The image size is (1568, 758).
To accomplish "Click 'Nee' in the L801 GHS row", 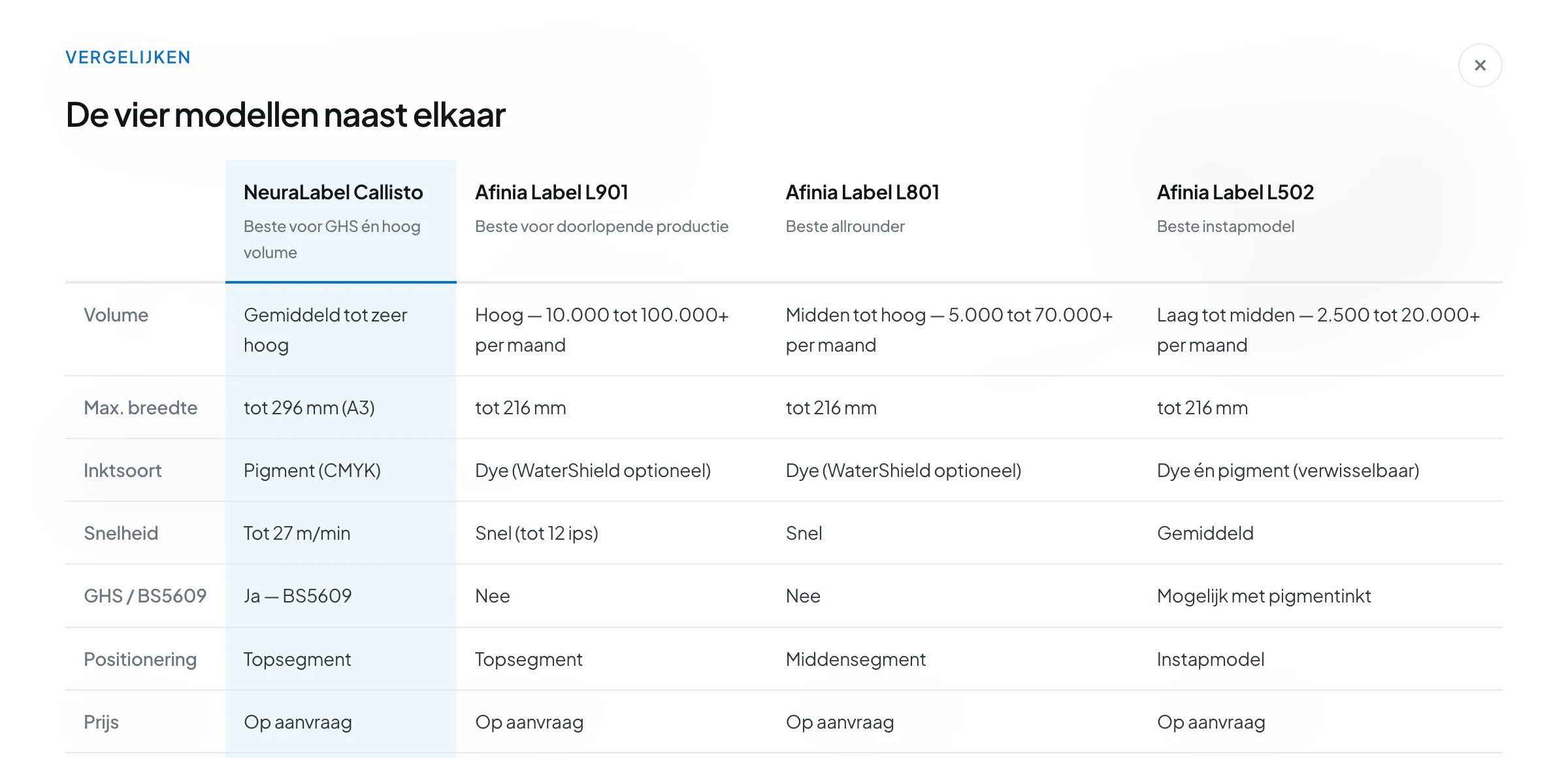I will click(803, 596).
